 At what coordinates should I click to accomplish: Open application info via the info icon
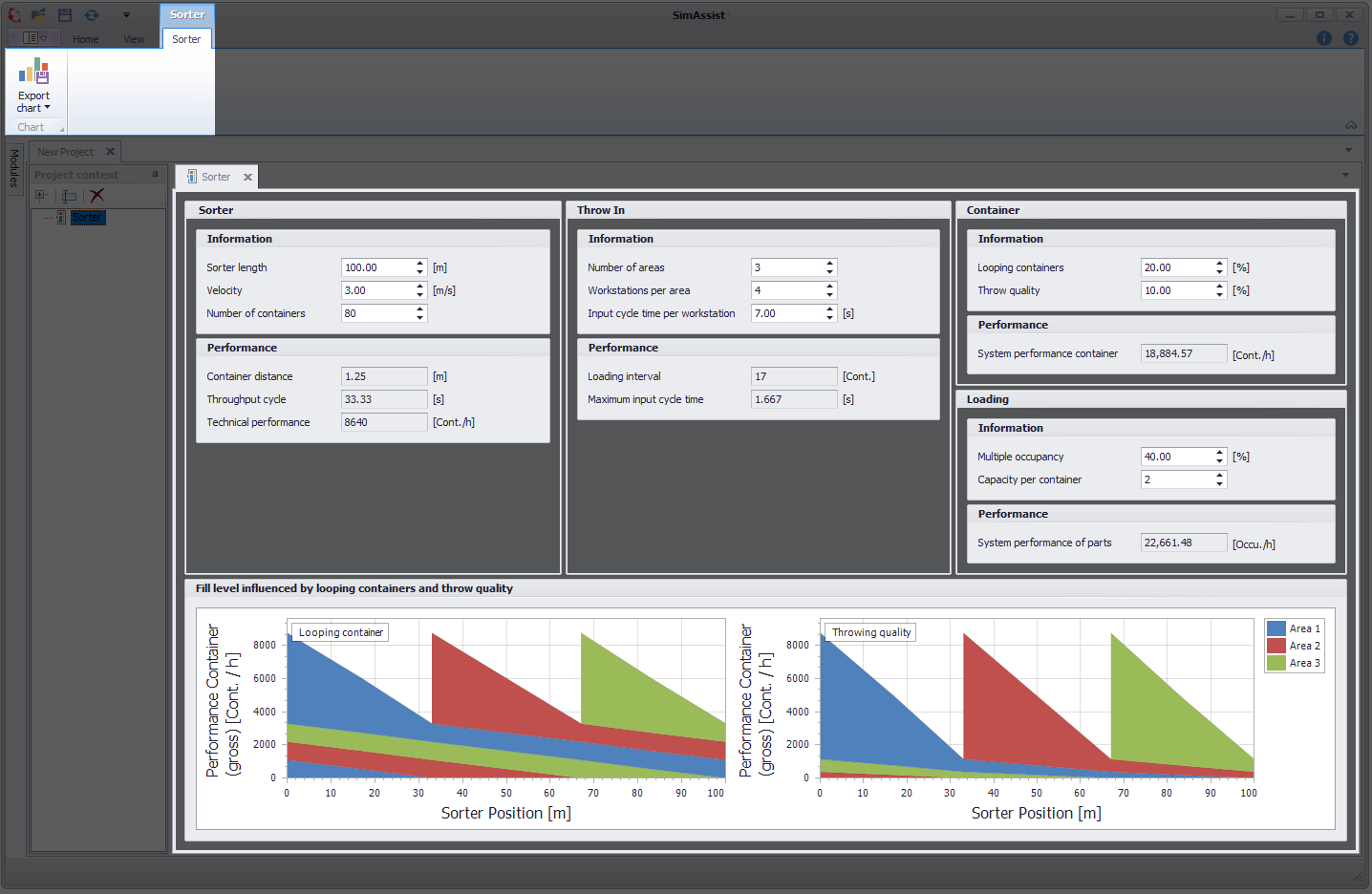(x=1324, y=38)
